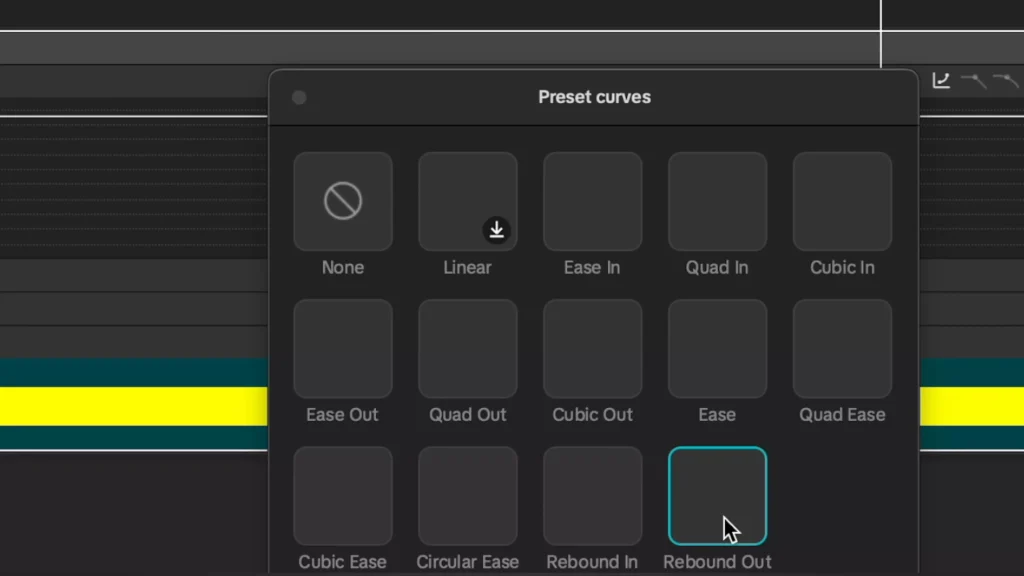1024x576 pixels.
Task: Select the None preset to remove easing
Action: click(343, 200)
